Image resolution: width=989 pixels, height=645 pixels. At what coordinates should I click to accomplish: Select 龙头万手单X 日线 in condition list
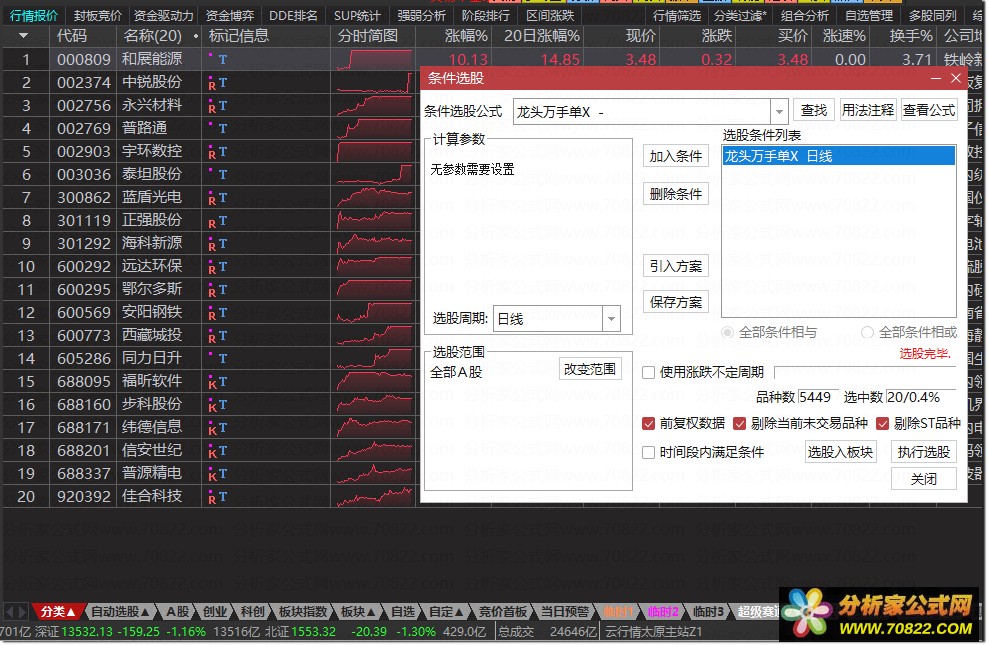coord(838,156)
